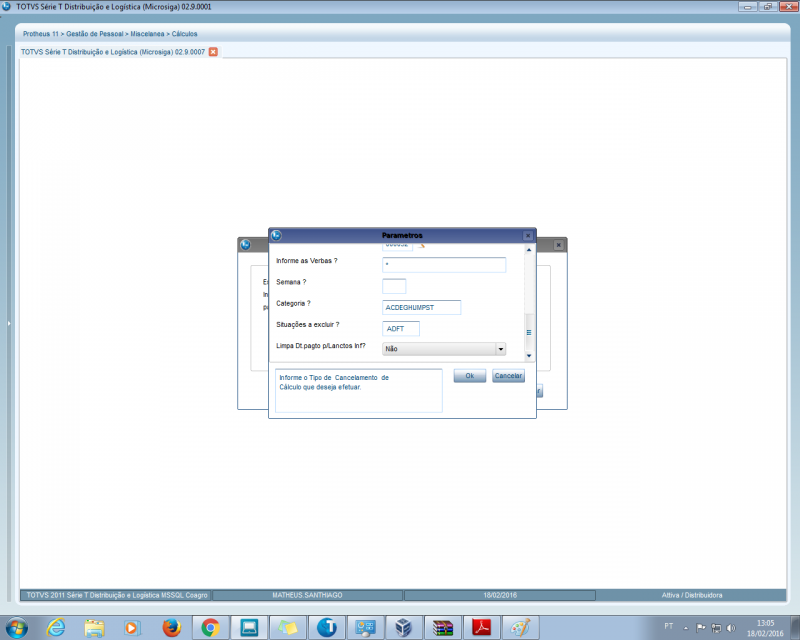Screen dimensions: 800x640
Task: Open Windows Explorer from the taskbar
Action: tap(94, 628)
